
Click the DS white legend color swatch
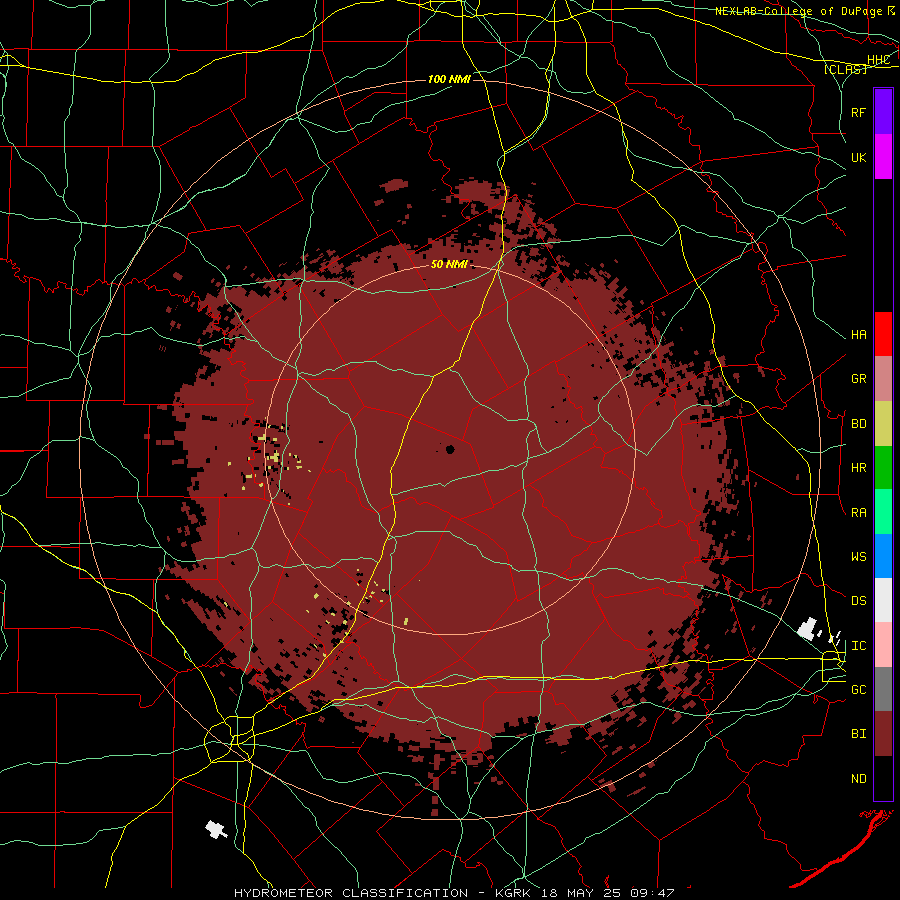[x=883, y=600]
